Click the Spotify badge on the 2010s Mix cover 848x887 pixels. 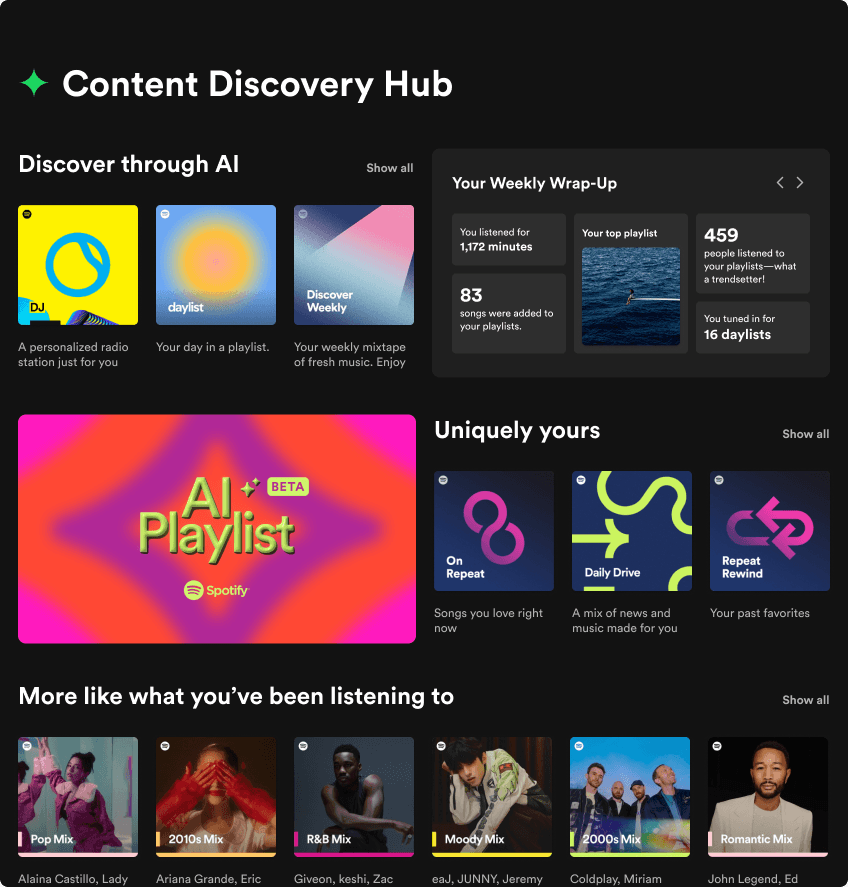[165, 746]
